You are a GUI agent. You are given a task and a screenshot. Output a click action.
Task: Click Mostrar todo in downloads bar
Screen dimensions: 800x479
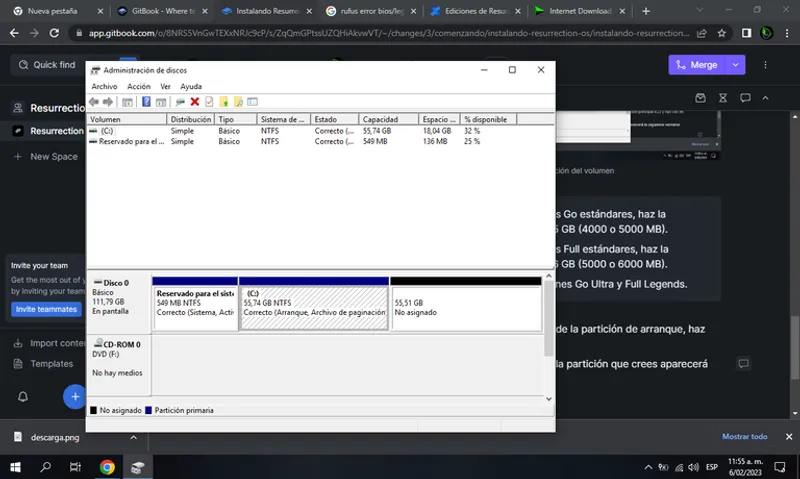745,437
